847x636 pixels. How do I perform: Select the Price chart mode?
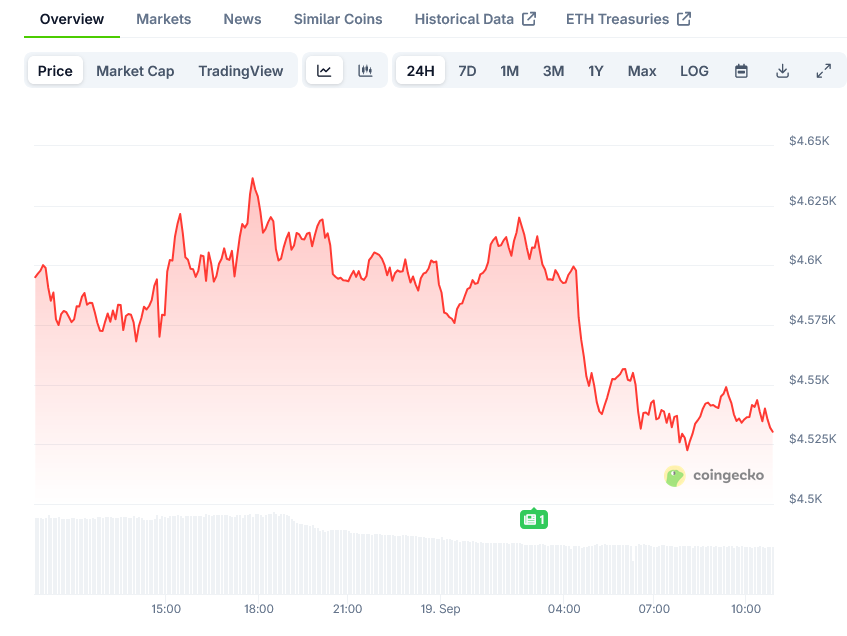pyautogui.click(x=55, y=71)
